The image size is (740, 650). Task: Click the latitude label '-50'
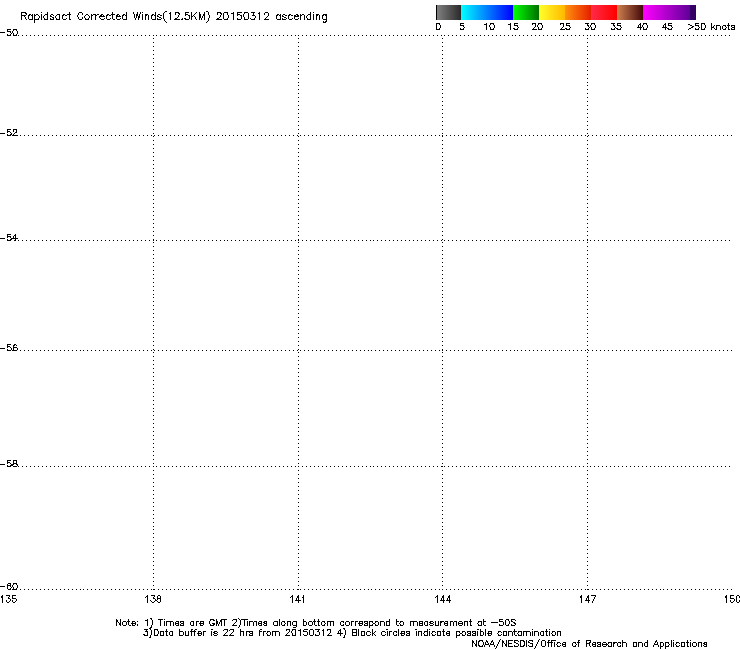click(9, 33)
